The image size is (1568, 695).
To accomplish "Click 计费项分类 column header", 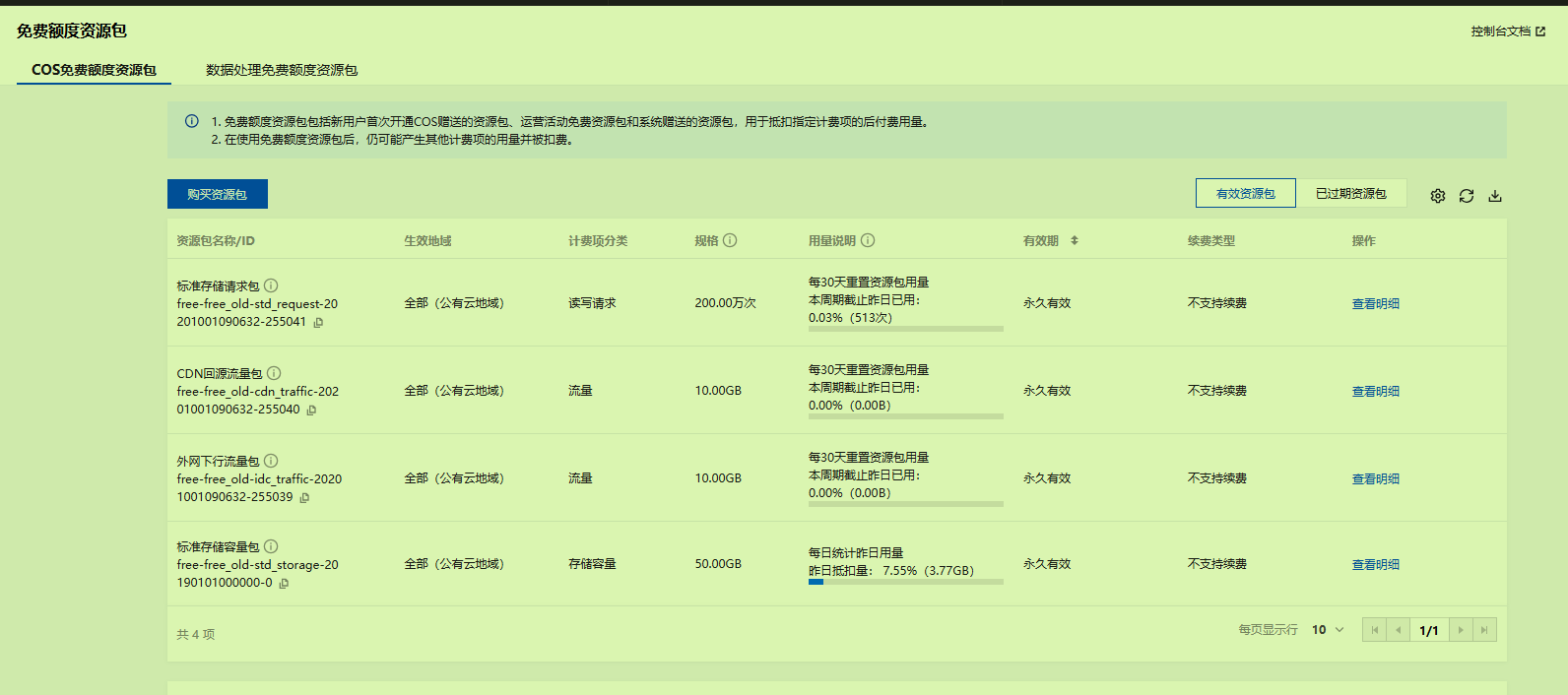I will tap(598, 240).
